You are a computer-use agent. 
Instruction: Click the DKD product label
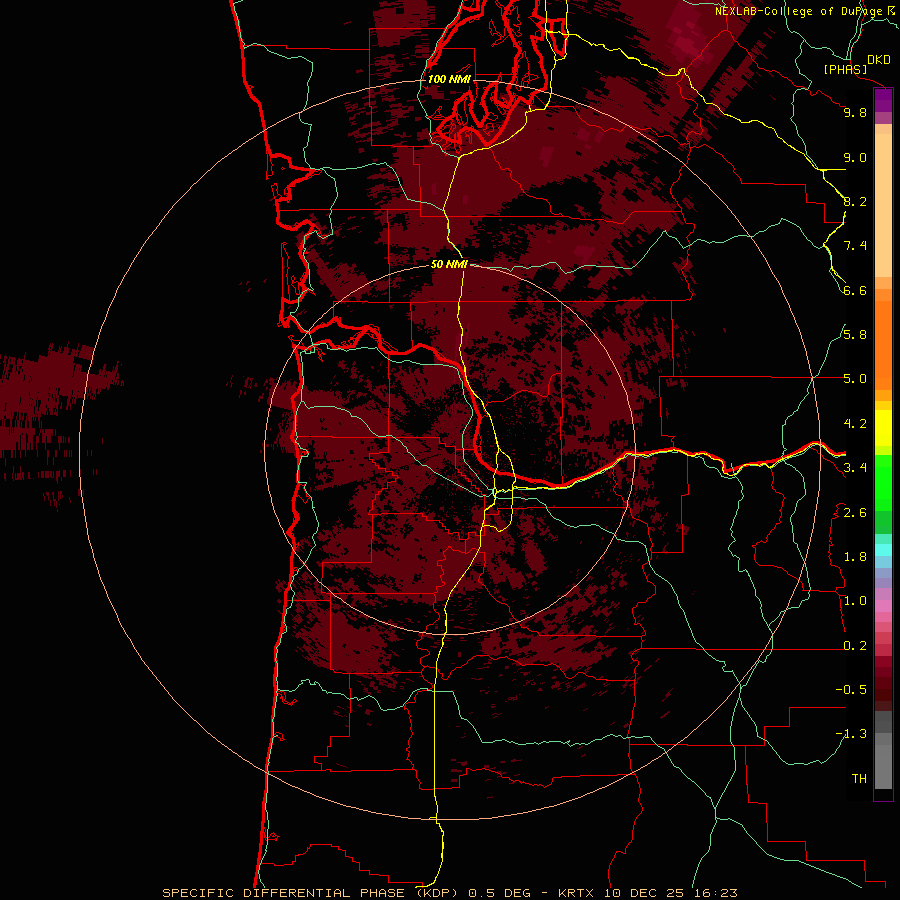coord(879,60)
